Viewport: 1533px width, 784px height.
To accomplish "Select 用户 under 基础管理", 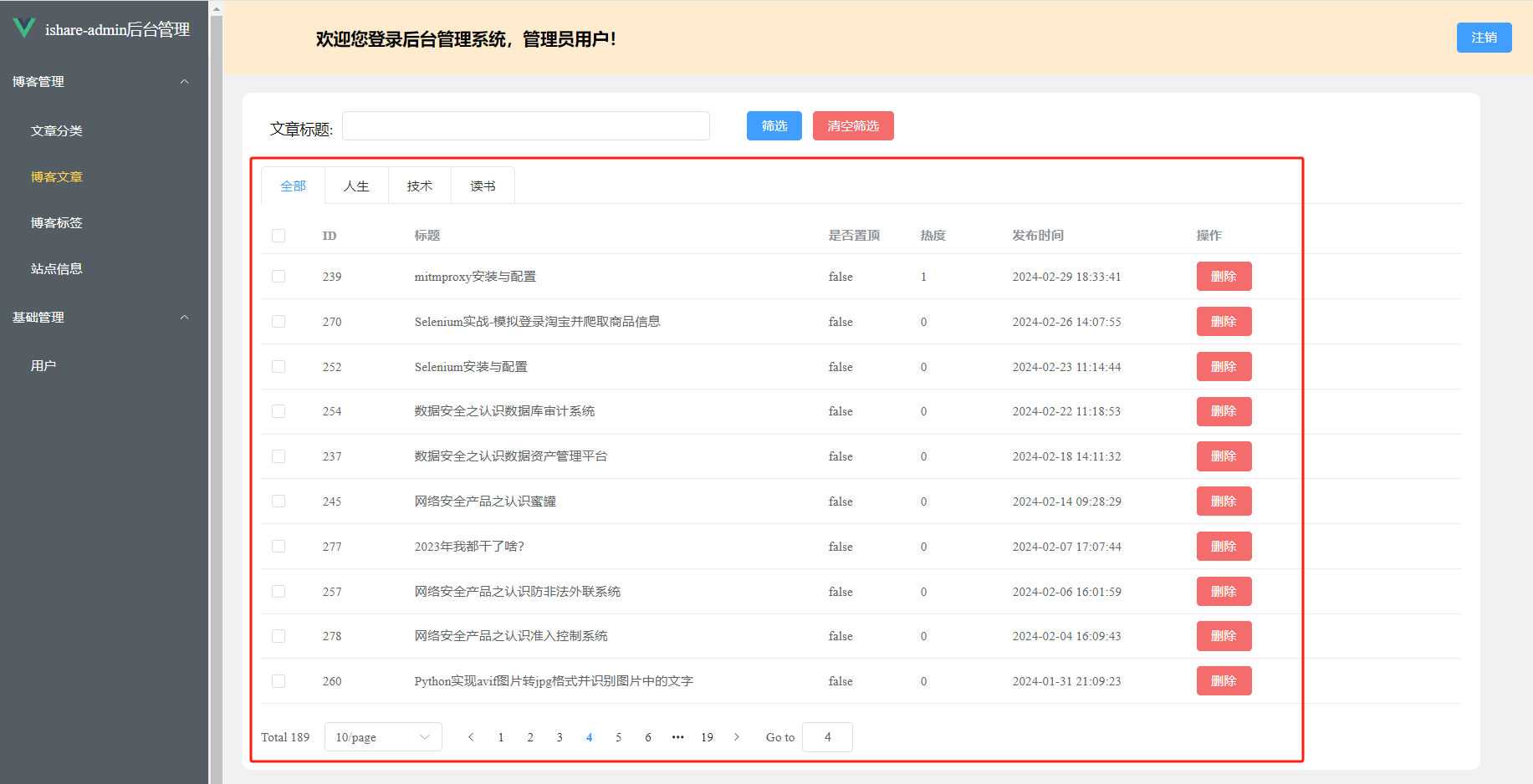I will (43, 364).
